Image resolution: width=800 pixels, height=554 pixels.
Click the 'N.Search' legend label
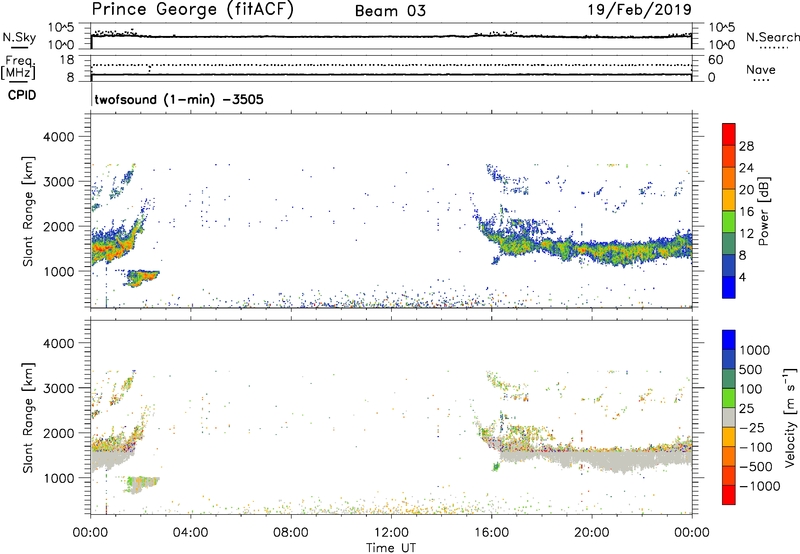(772, 37)
